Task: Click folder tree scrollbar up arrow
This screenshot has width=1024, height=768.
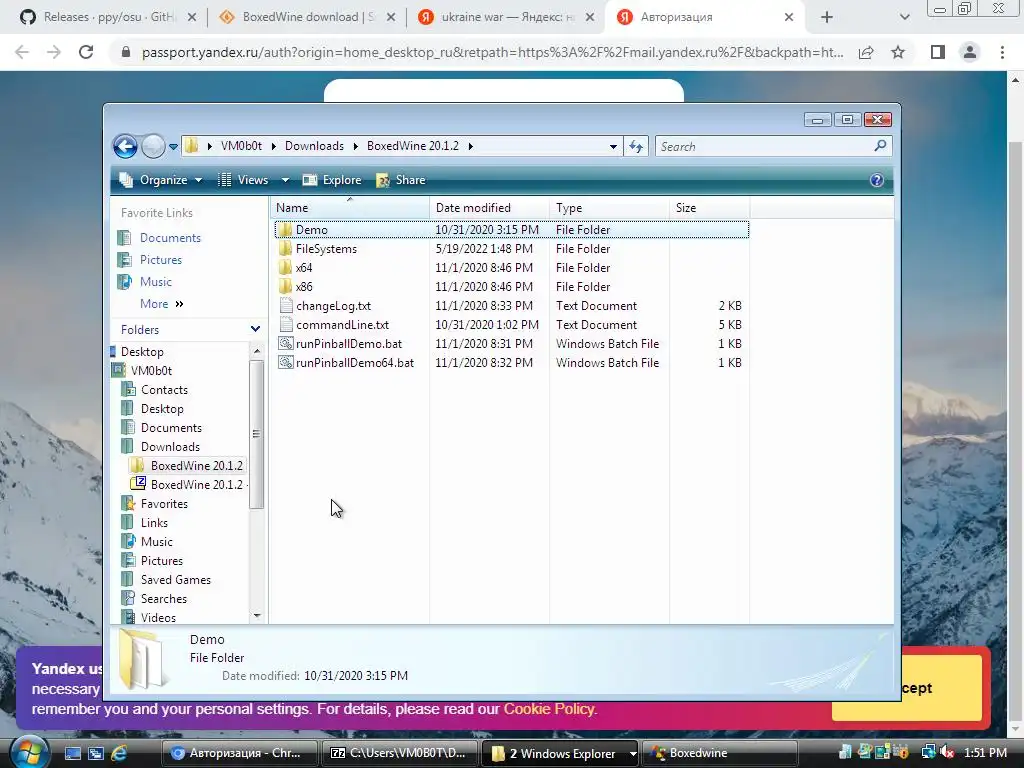Action: [257, 351]
